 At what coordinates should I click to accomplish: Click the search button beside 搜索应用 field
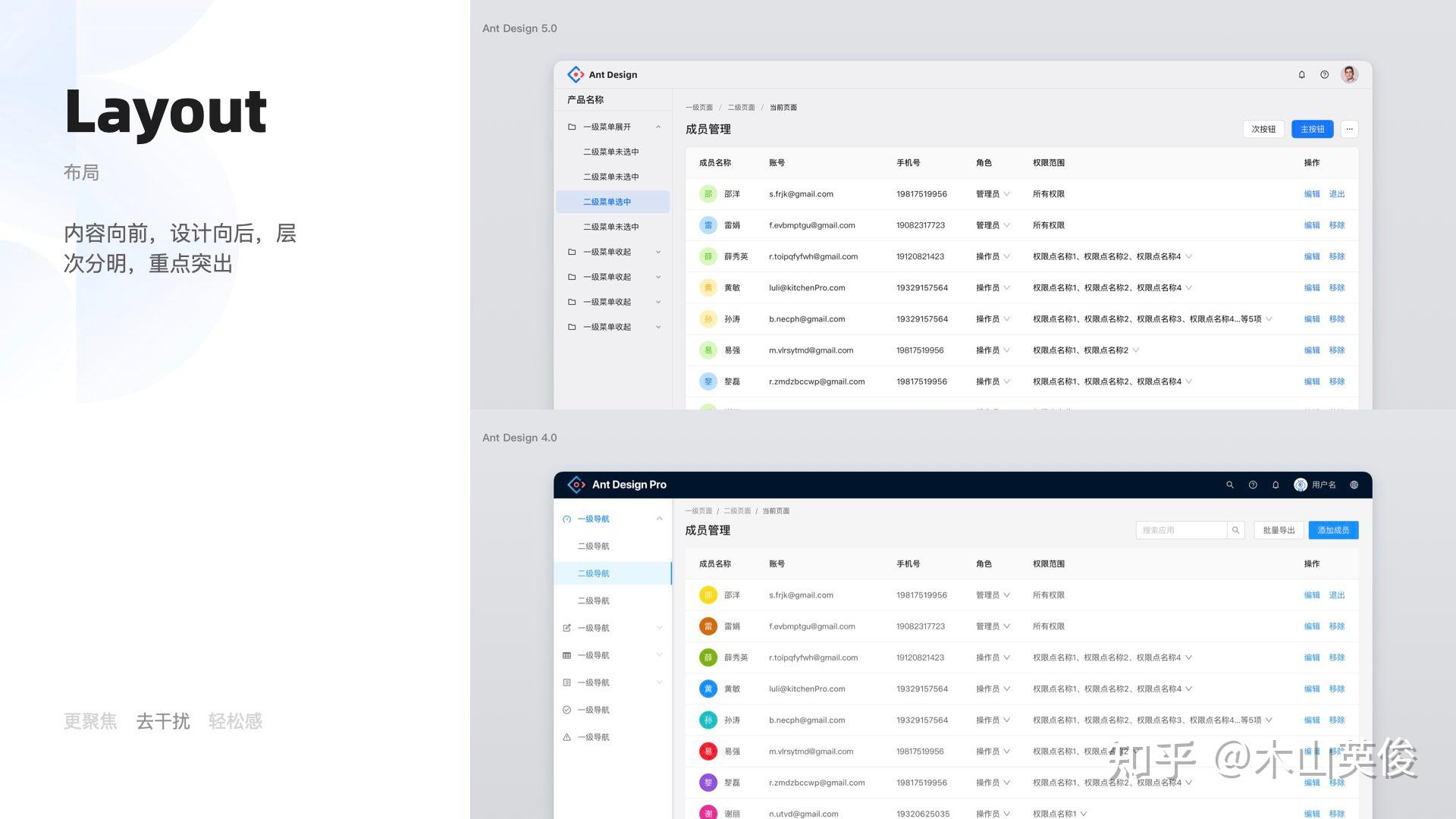1235,530
